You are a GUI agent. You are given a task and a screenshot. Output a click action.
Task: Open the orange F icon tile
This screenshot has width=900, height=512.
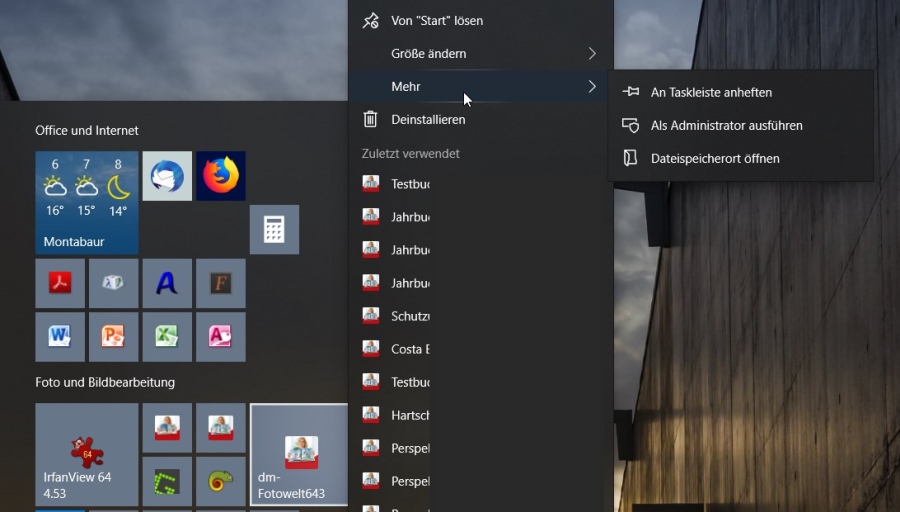[221, 283]
